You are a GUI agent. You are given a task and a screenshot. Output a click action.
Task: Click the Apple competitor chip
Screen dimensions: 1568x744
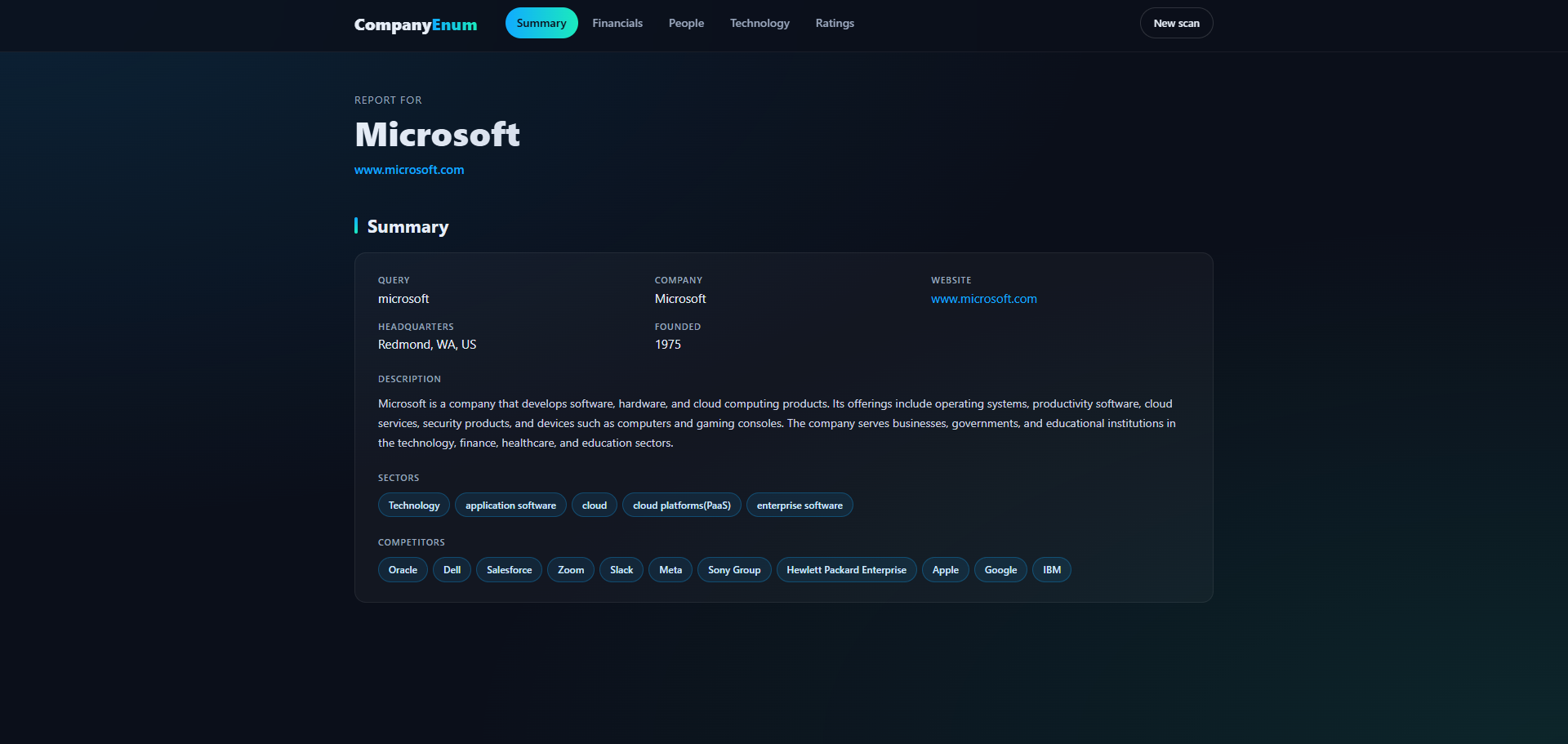946,569
